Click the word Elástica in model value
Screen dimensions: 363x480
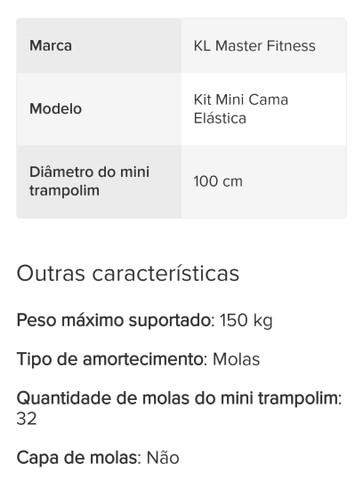pyautogui.click(x=220, y=118)
